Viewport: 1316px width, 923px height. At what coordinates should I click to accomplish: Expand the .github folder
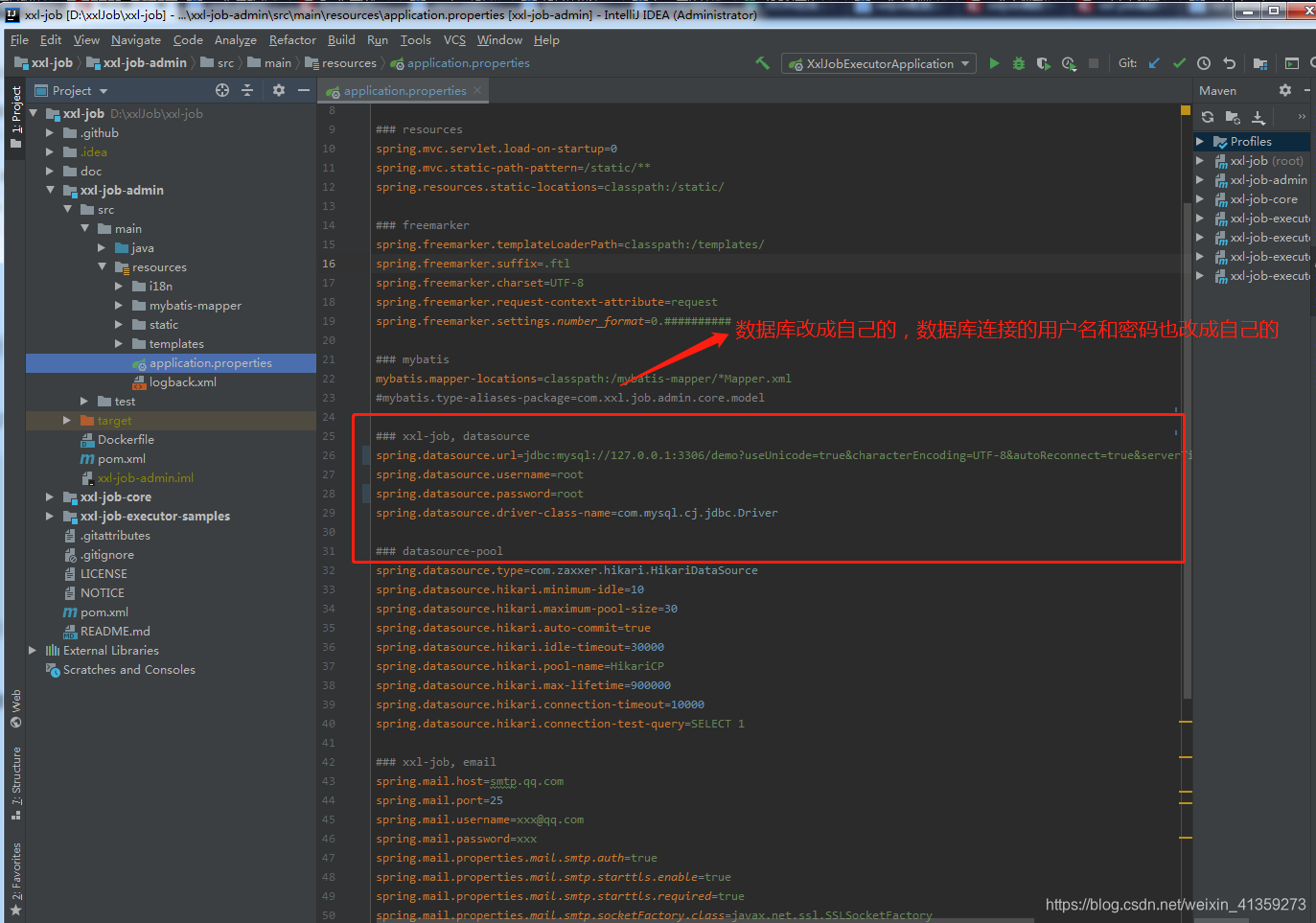(50, 132)
